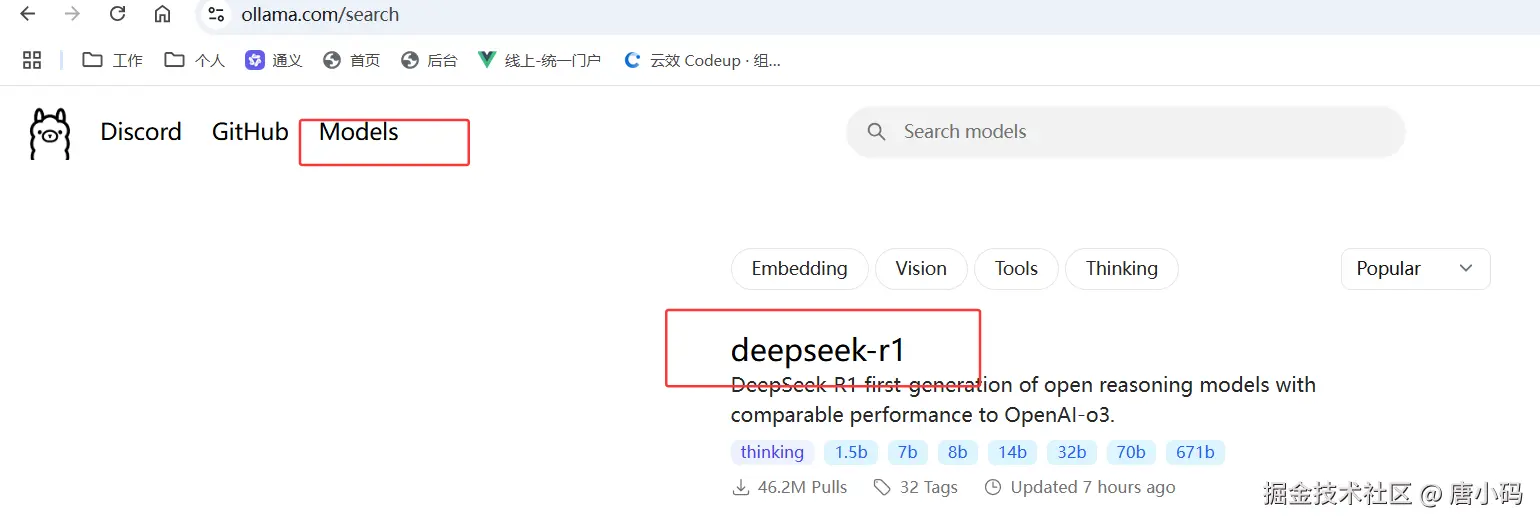The height and width of the screenshot is (524, 1540).
Task: Select the 1.5b size tag
Action: (x=851, y=452)
